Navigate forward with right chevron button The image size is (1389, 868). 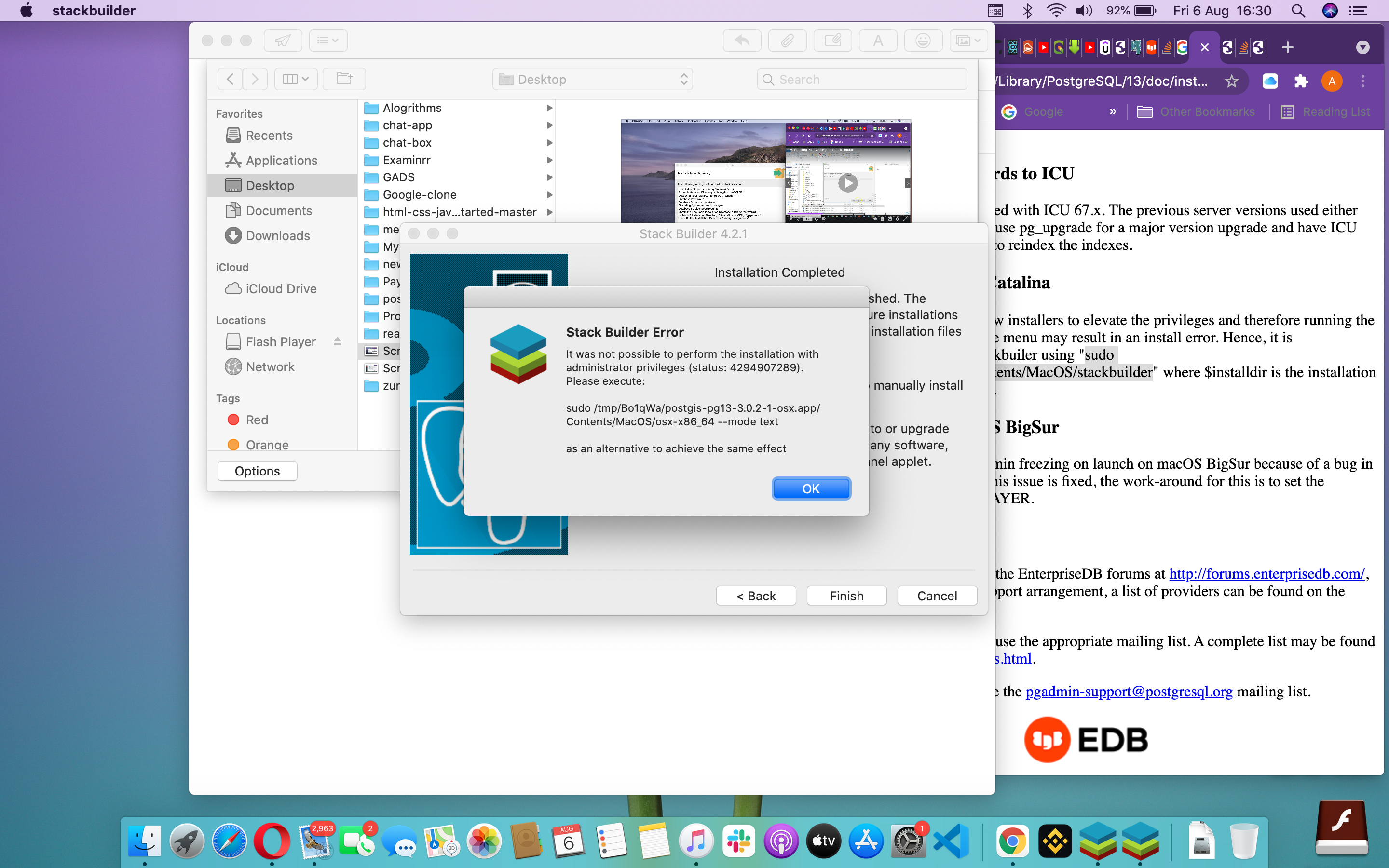(255, 79)
